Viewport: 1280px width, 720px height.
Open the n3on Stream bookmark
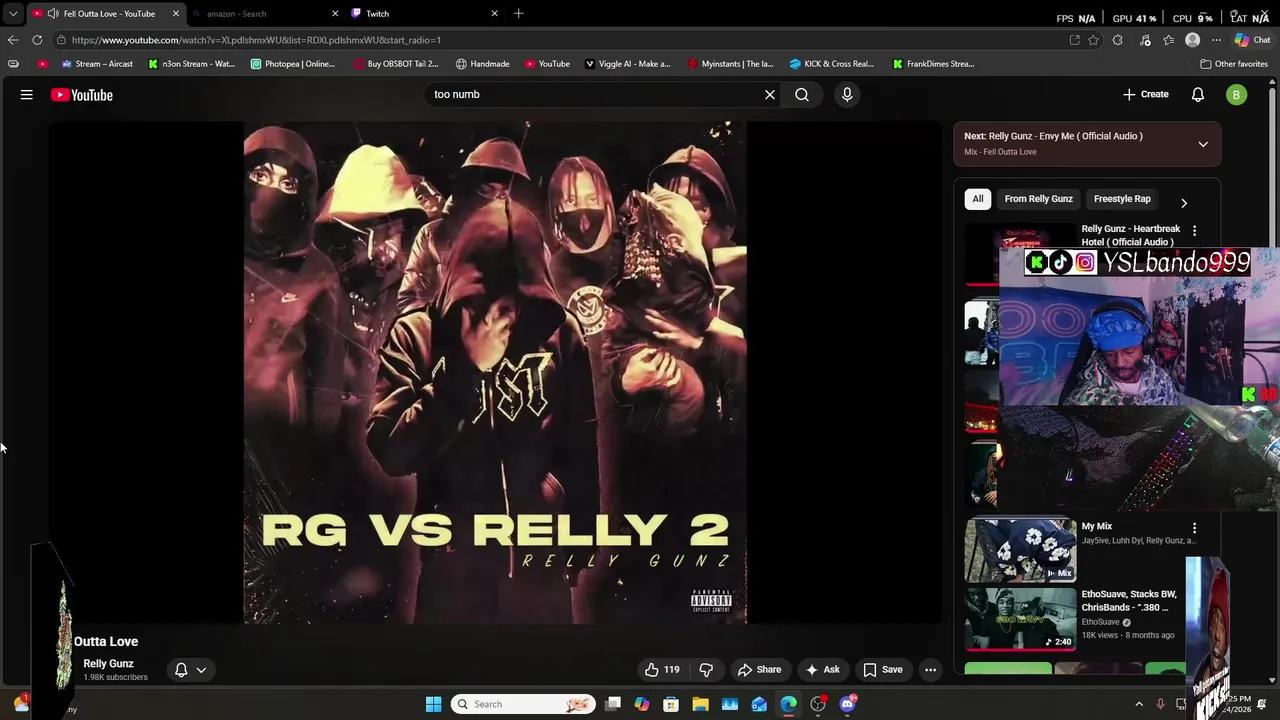[191, 64]
